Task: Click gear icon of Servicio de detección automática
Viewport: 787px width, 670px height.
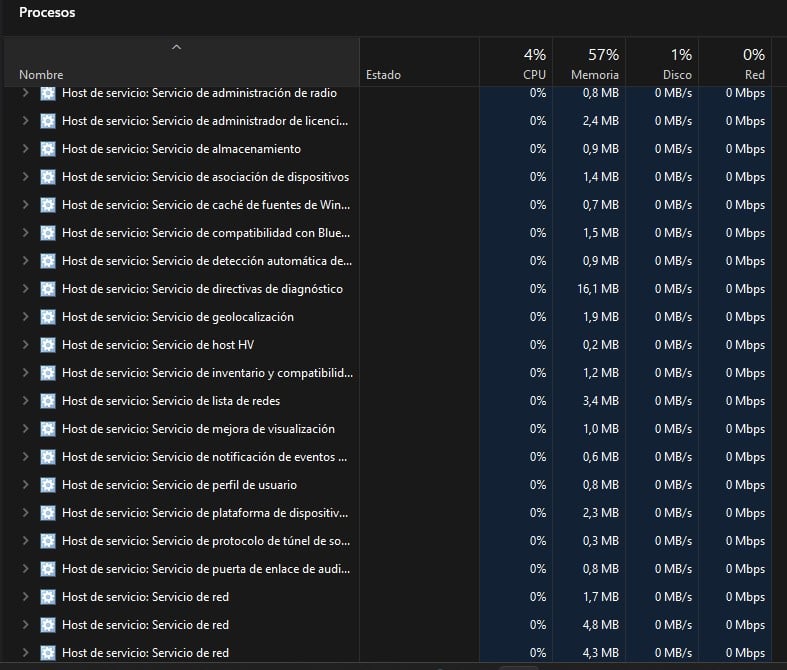Action: coord(48,261)
